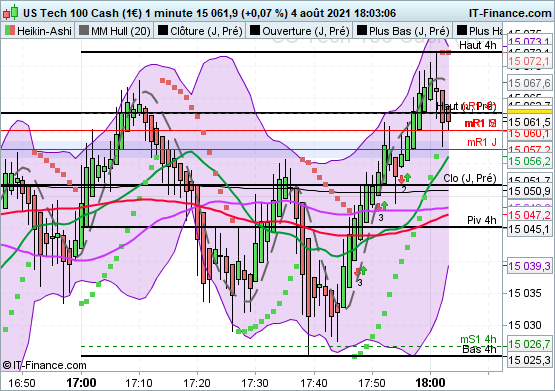Click the 16:50 time axis label
The image size is (555, 391).
point(22,383)
